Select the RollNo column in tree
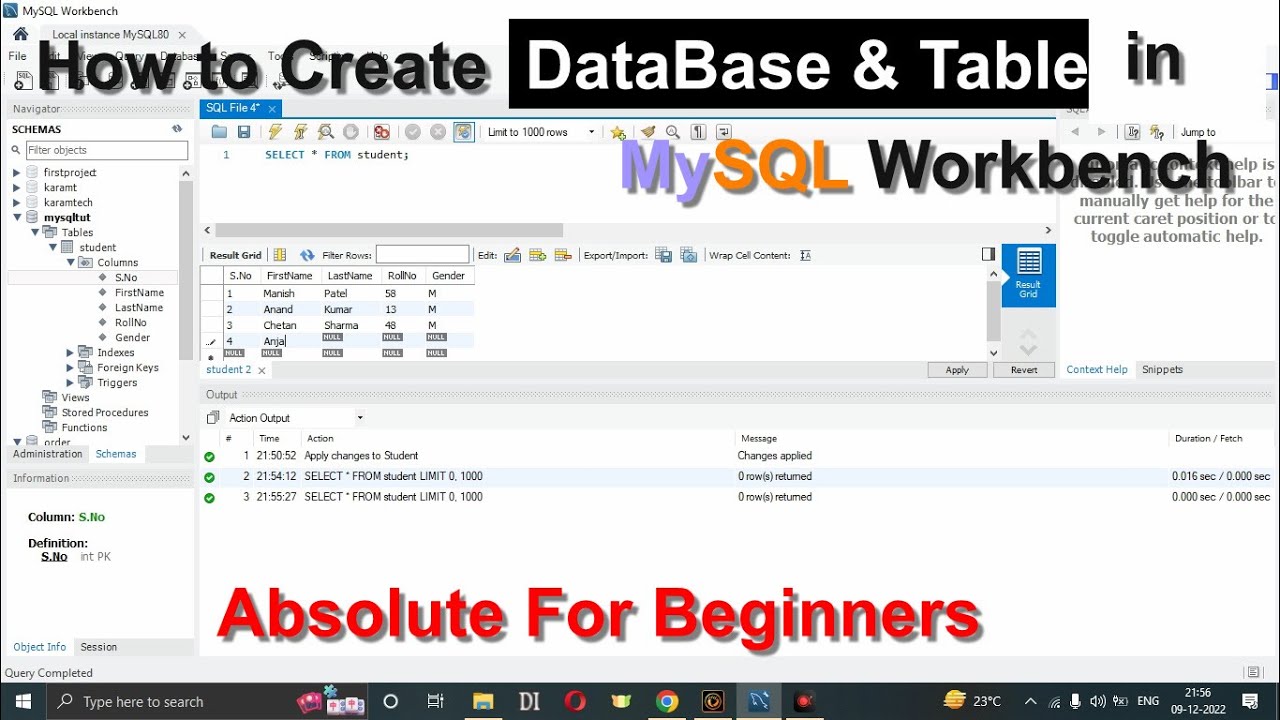This screenshot has height=720, width=1280. coord(130,322)
